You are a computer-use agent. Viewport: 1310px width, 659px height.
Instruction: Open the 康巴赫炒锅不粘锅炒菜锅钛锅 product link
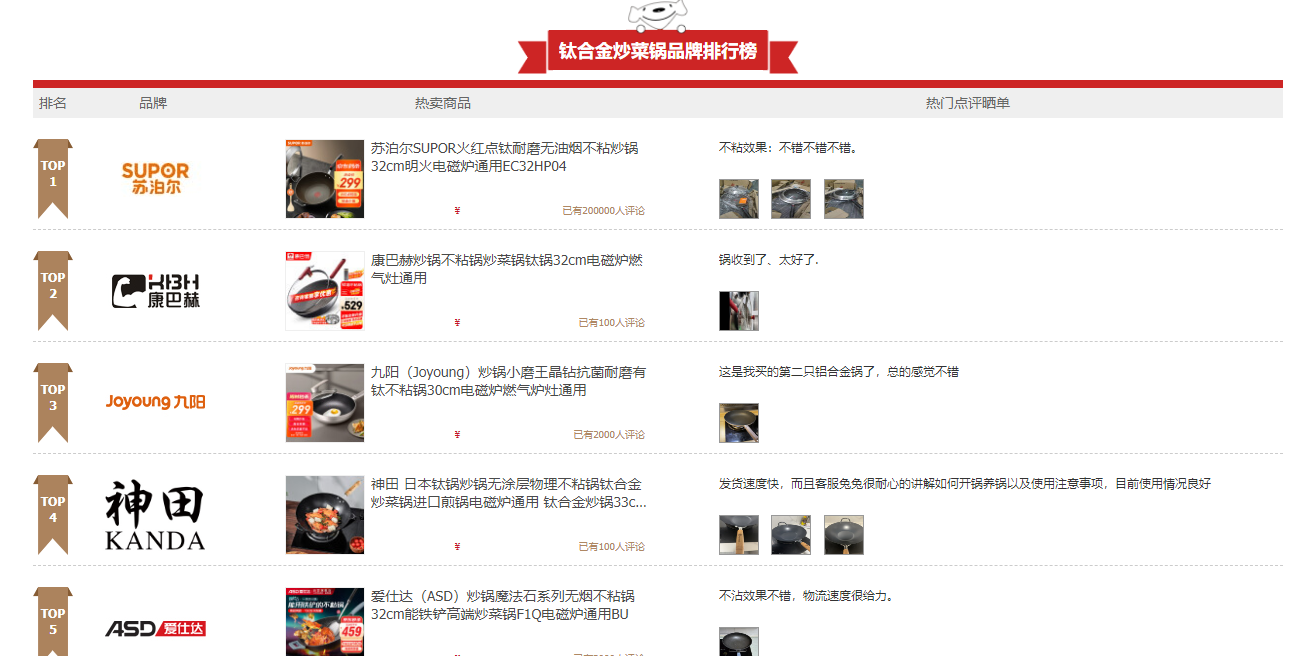507,269
